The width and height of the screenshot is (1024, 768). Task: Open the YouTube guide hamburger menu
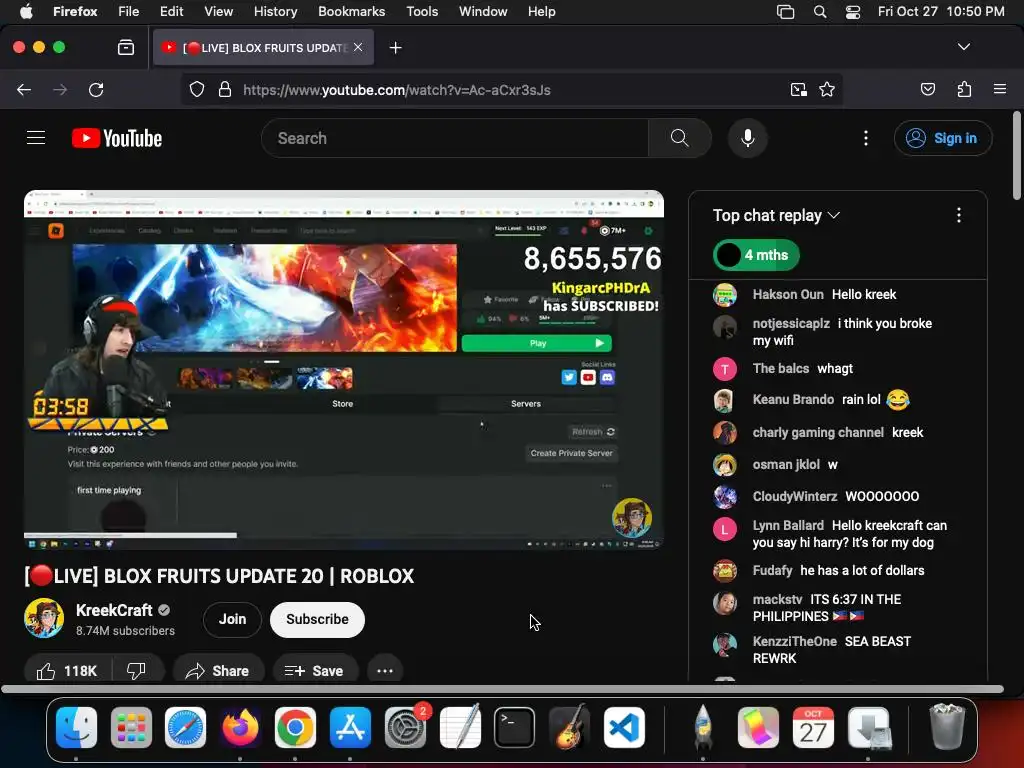[x=36, y=138]
